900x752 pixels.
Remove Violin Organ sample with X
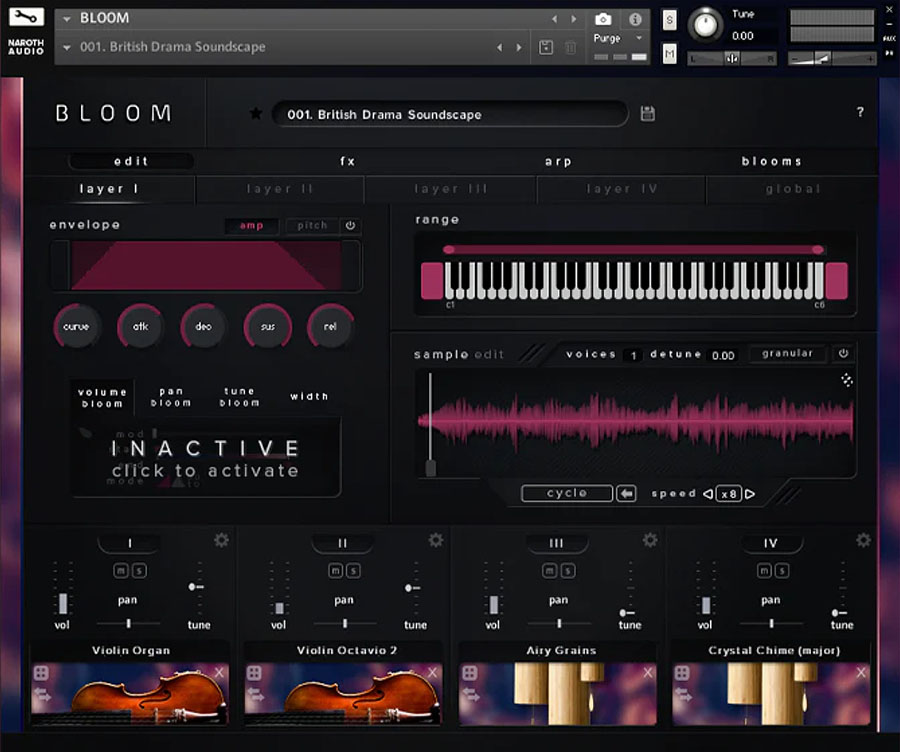pyautogui.click(x=219, y=672)
